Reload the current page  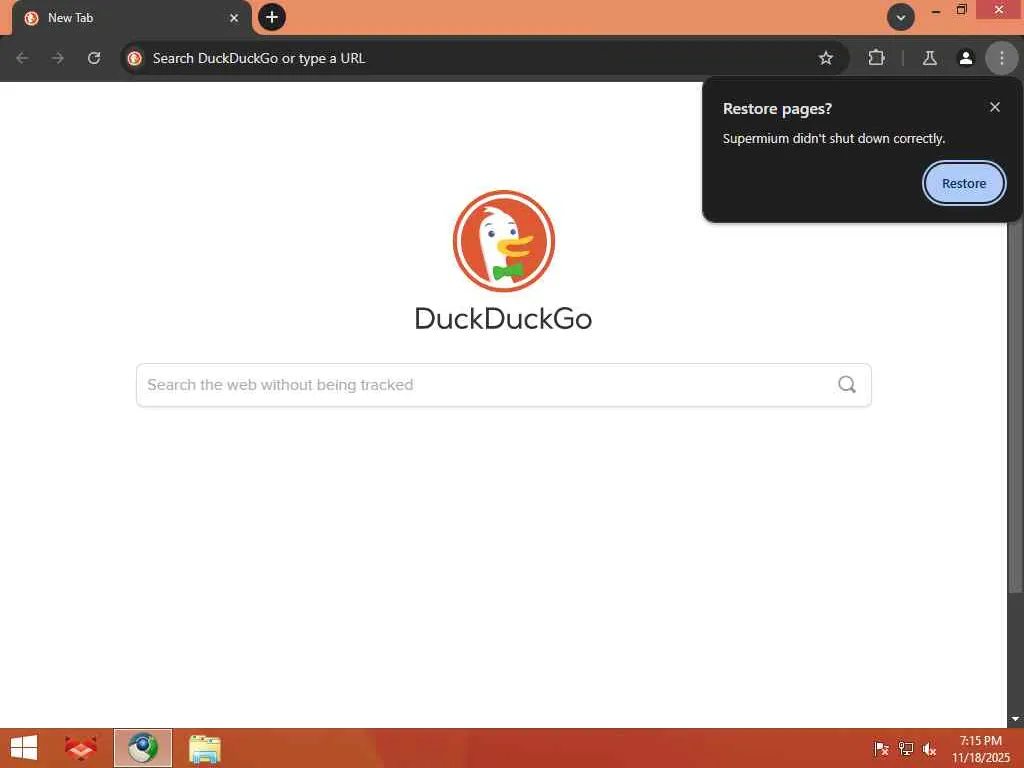pos(94,58)
